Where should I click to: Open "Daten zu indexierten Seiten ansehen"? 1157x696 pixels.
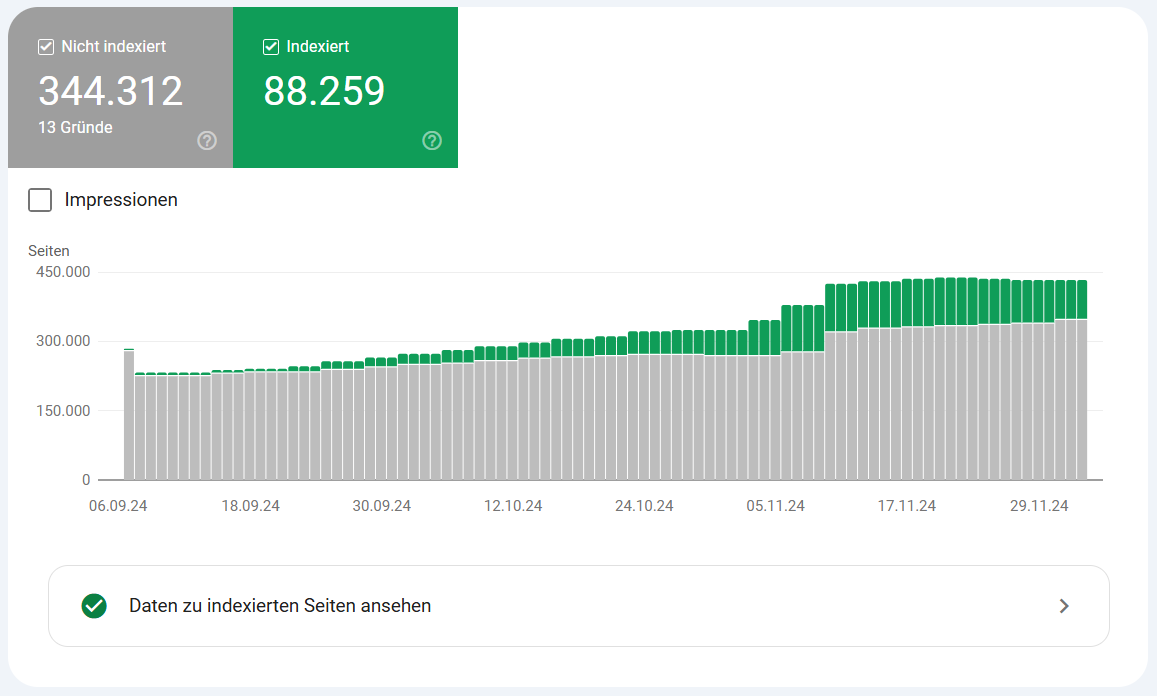[279, 605]
